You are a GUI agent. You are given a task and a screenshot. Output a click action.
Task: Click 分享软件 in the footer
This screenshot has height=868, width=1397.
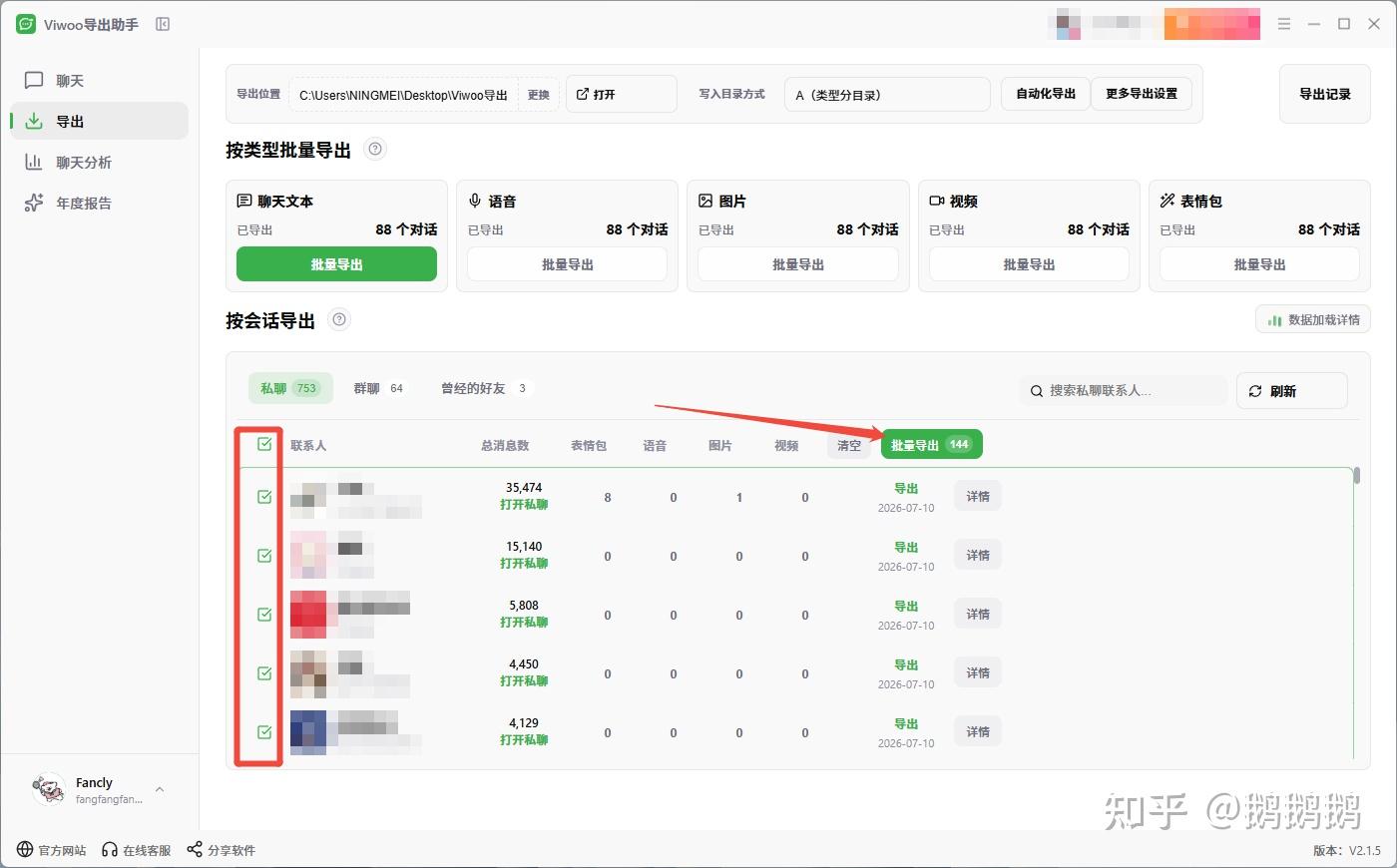tap(222, 851)
